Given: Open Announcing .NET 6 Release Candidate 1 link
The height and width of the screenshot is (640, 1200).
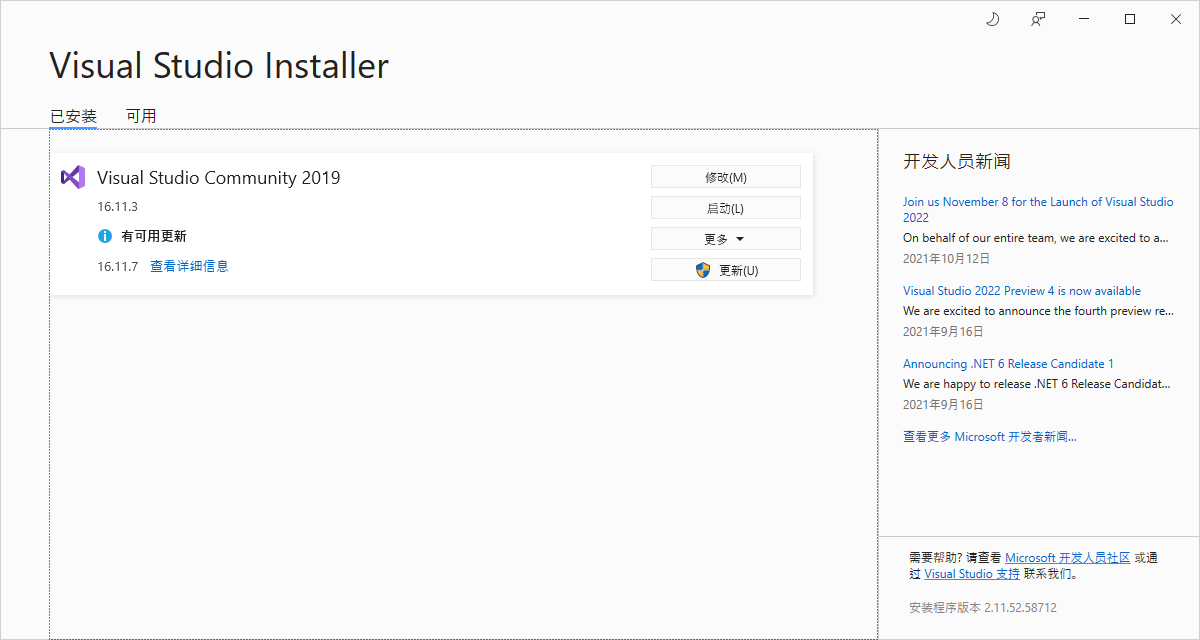Looking at the screenshot, I should [1008, 364].
